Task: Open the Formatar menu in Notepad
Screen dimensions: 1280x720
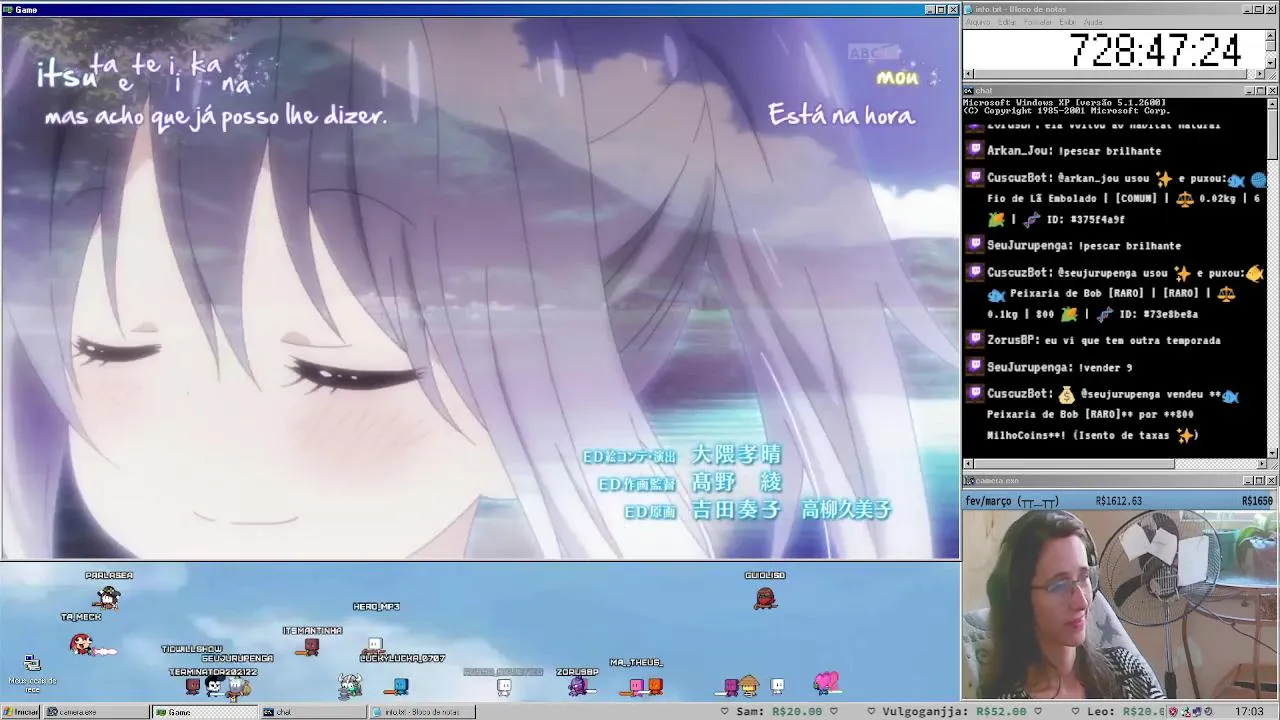Action: [x=1038, y=22]
